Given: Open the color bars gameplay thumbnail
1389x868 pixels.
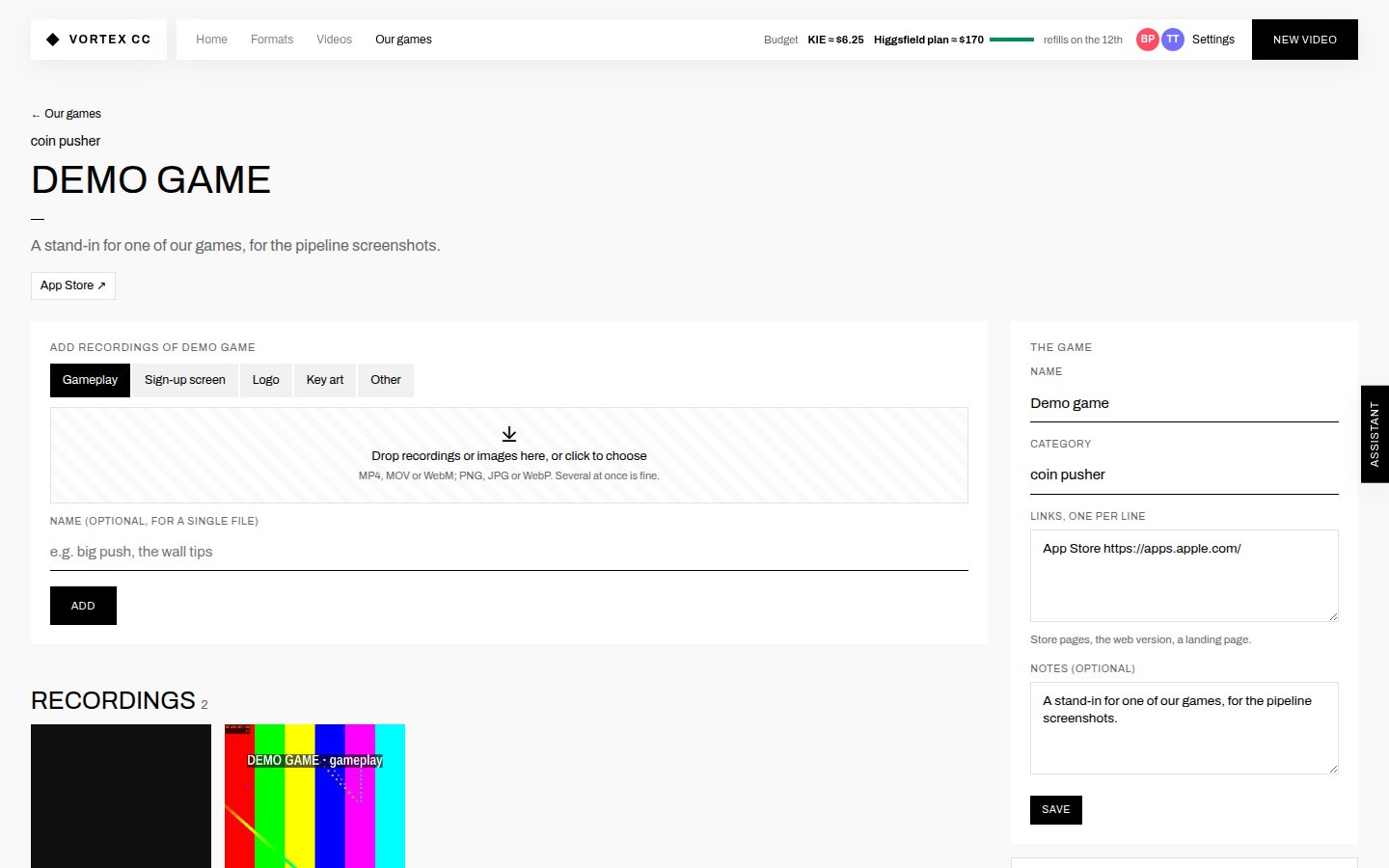Looking at the screenshot, I should click(x=314, y=796).
